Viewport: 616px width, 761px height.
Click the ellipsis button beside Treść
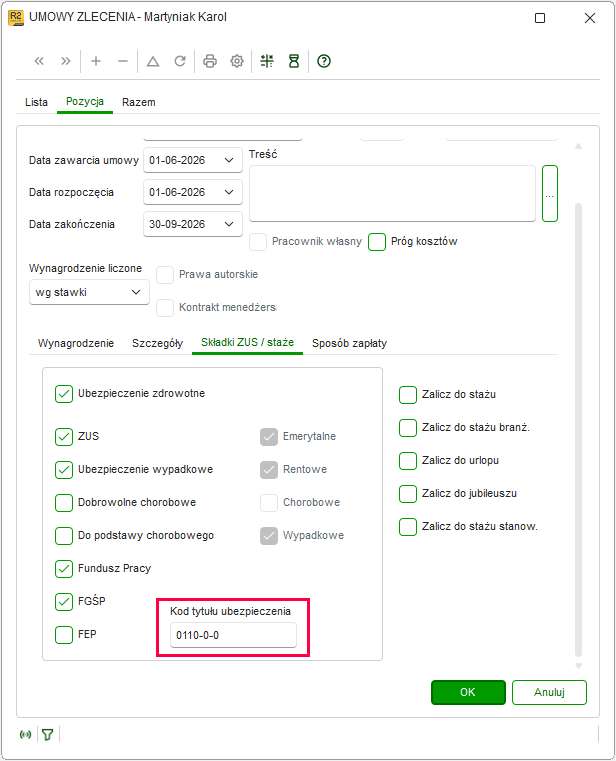click(x=549, y=194)
